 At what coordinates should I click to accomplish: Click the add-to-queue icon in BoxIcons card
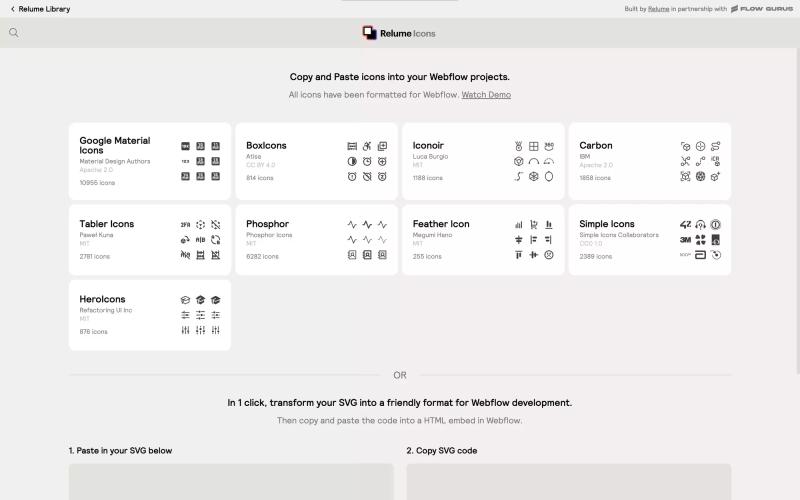pyautogui.click(x=382, y=146)
